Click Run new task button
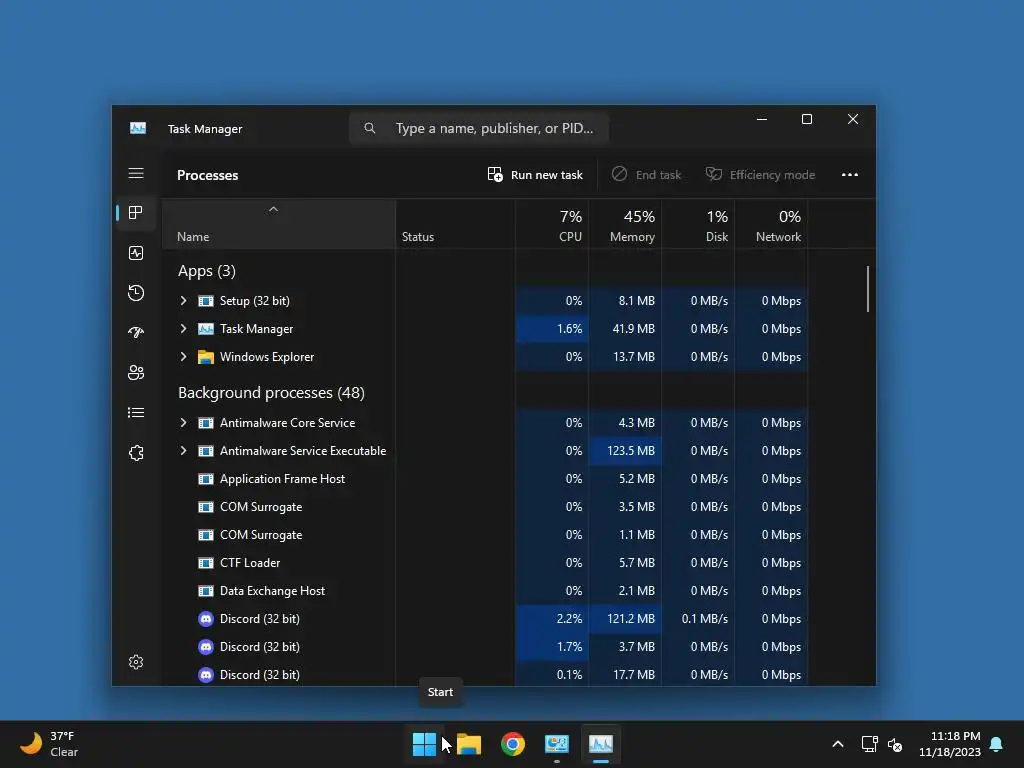Image resolution: width=1024 pixels, height=768 pixels. 535,174
